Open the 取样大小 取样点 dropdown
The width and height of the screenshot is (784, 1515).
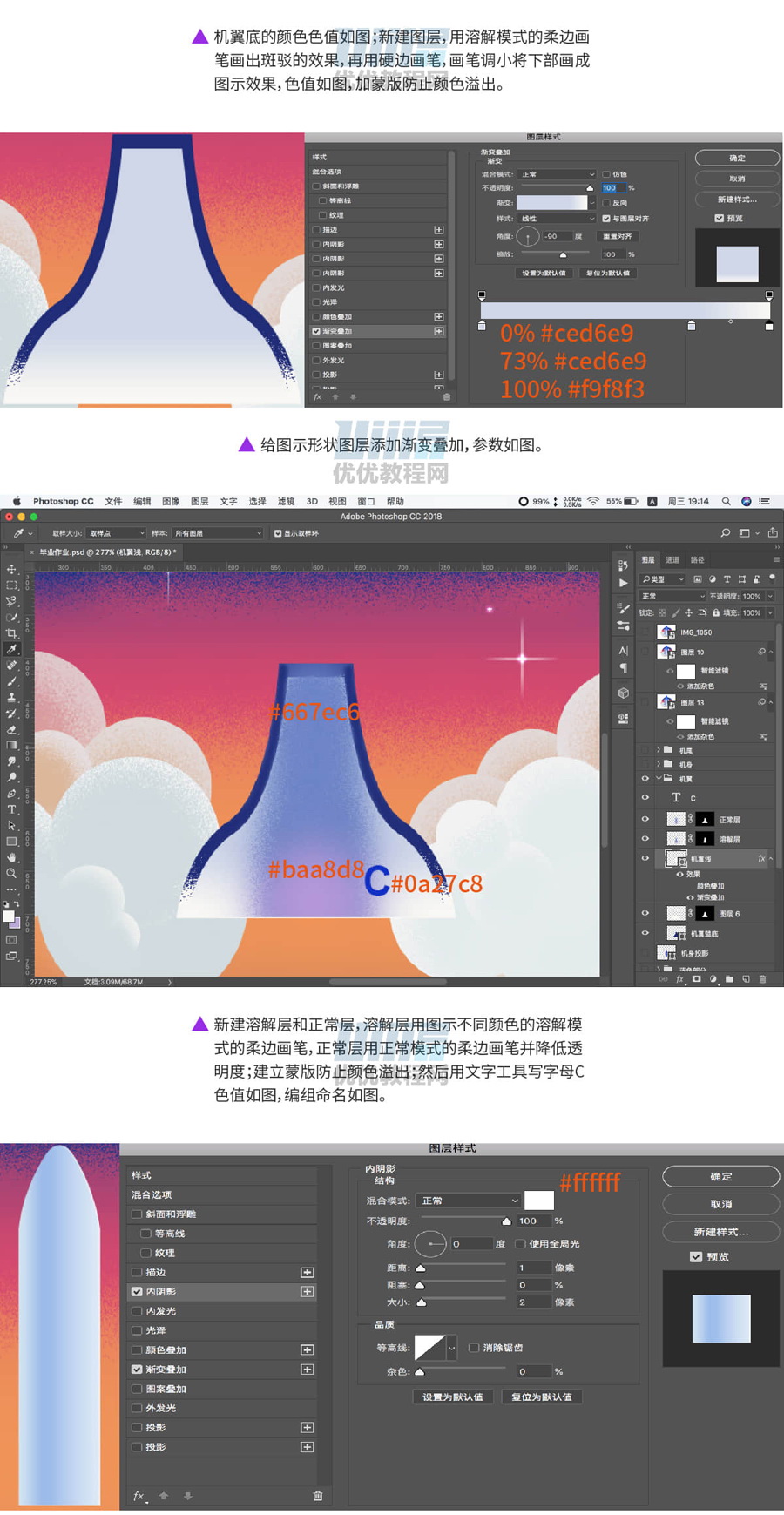(117, 533)
